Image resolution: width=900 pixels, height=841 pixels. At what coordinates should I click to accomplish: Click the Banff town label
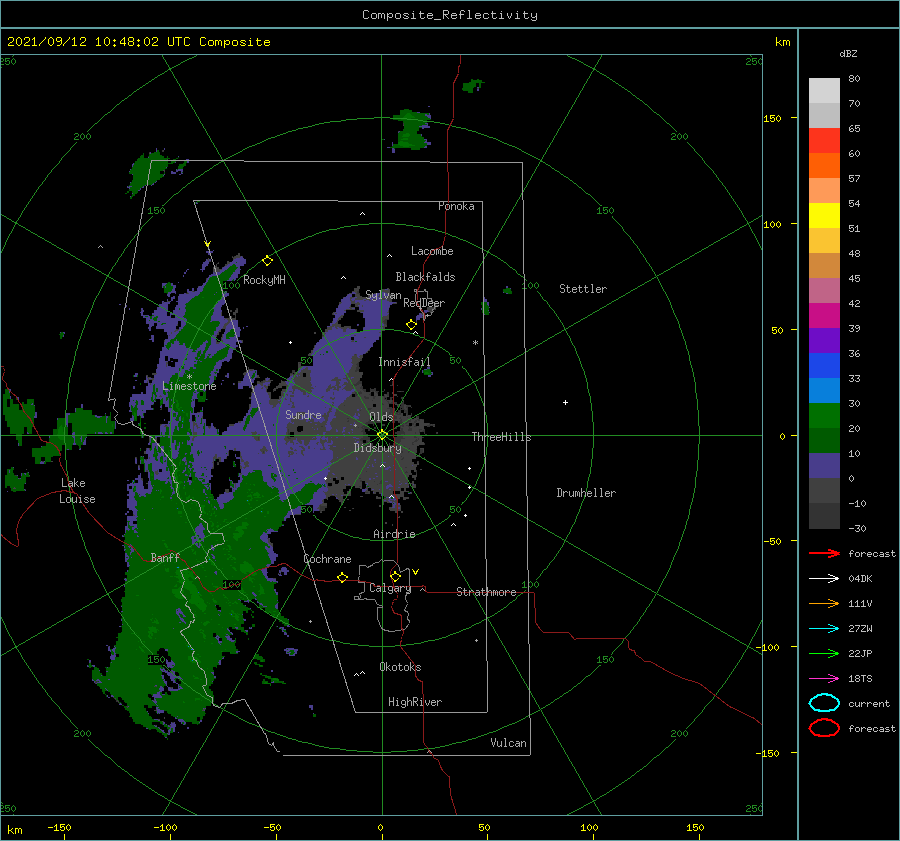pos(165,557)
